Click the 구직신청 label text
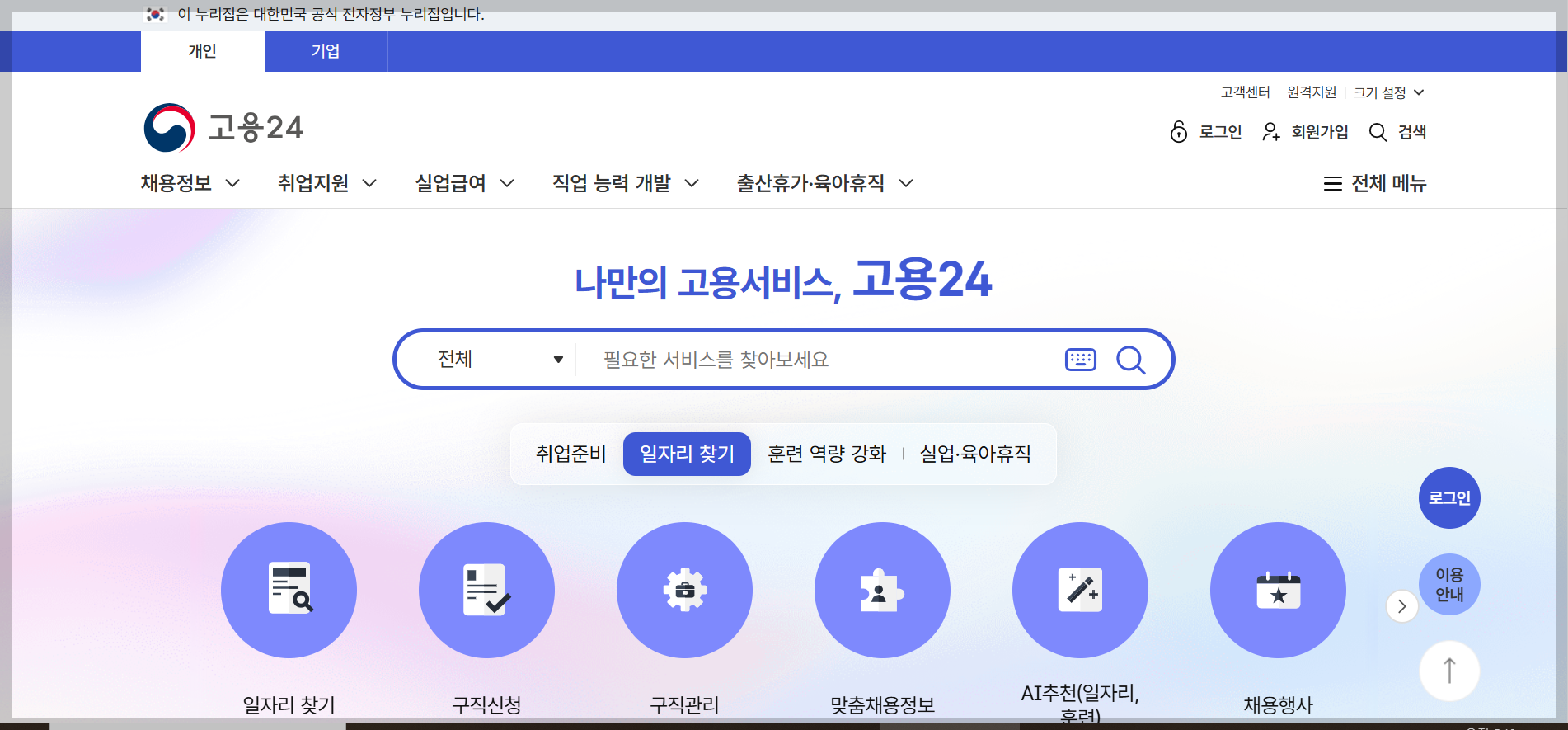Screen dimensions: 1568x730 [486, 705]
